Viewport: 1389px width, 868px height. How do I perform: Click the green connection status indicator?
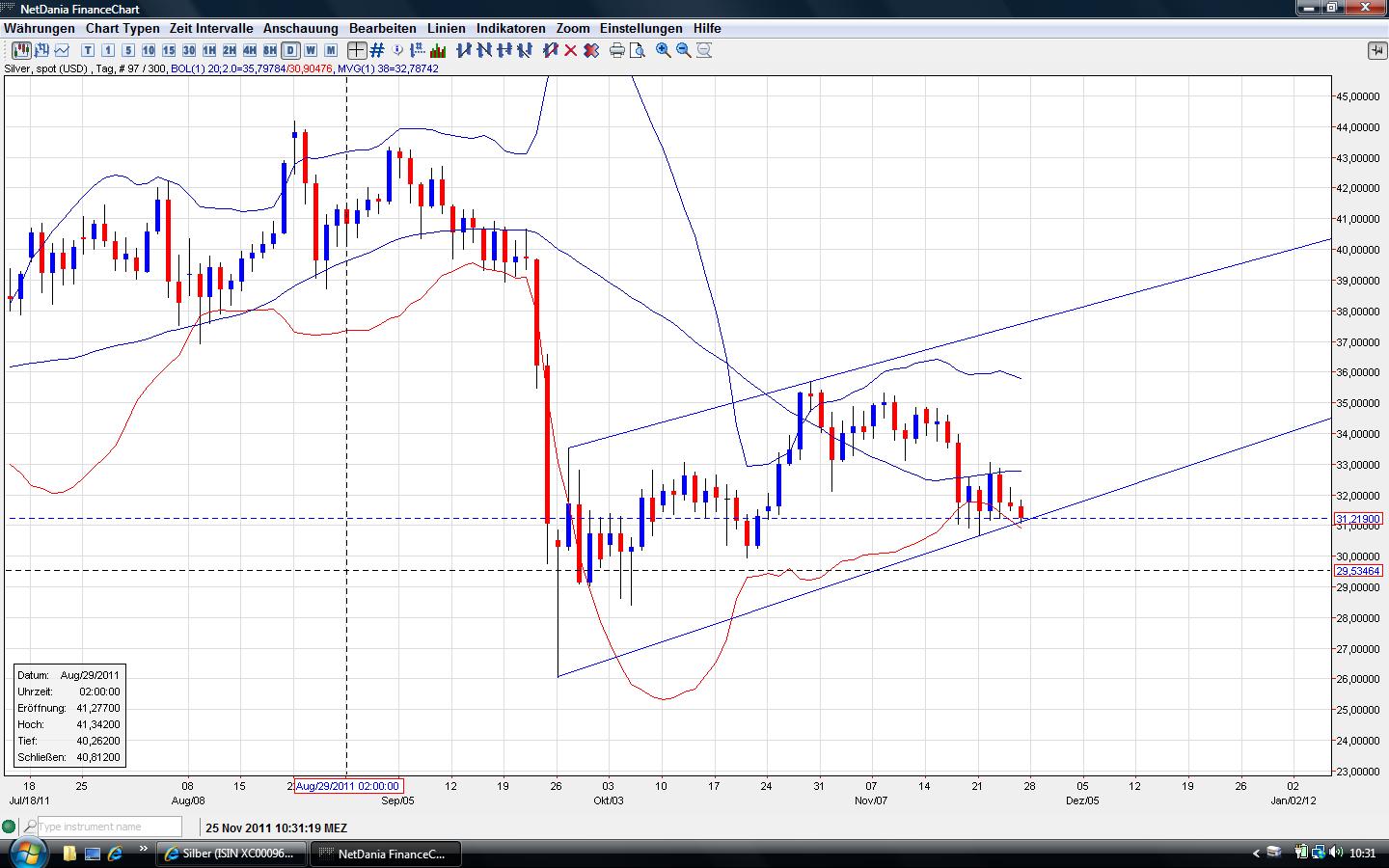click(10, 827)
